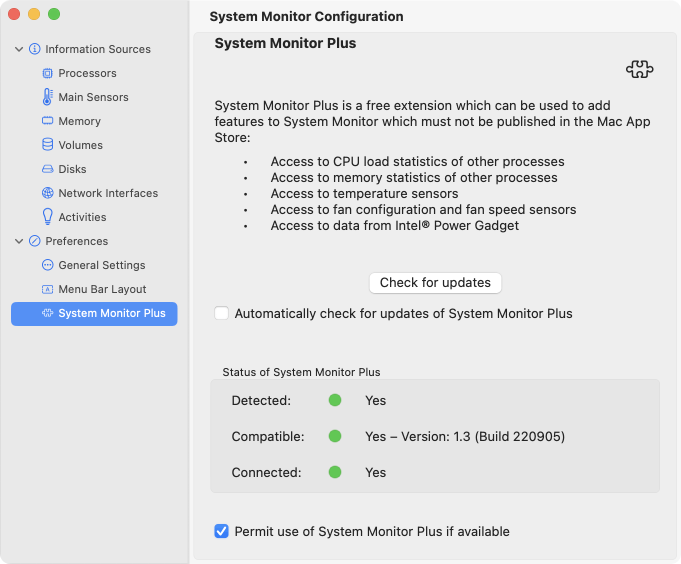Open the Processors section
Viewport: 681px width, 564px height.
point(94,73)
